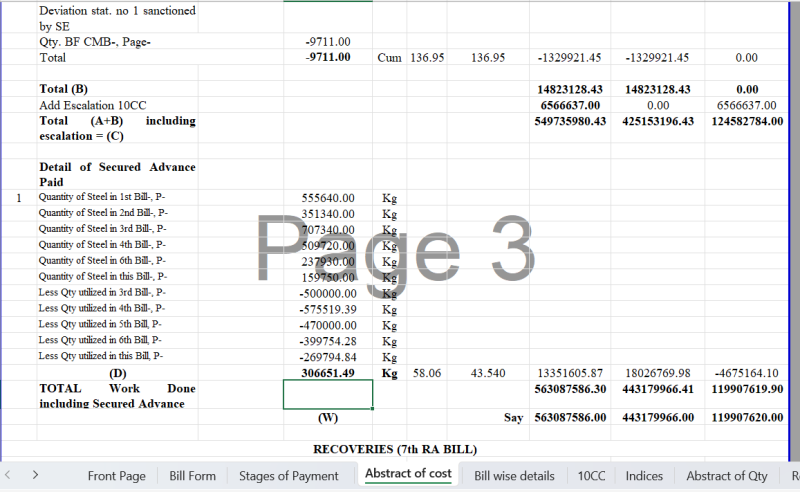Click the RECOVERIES (7th RA BILL) heading
The height and width of the screenshot is (492, 800).
coord(395,449)
